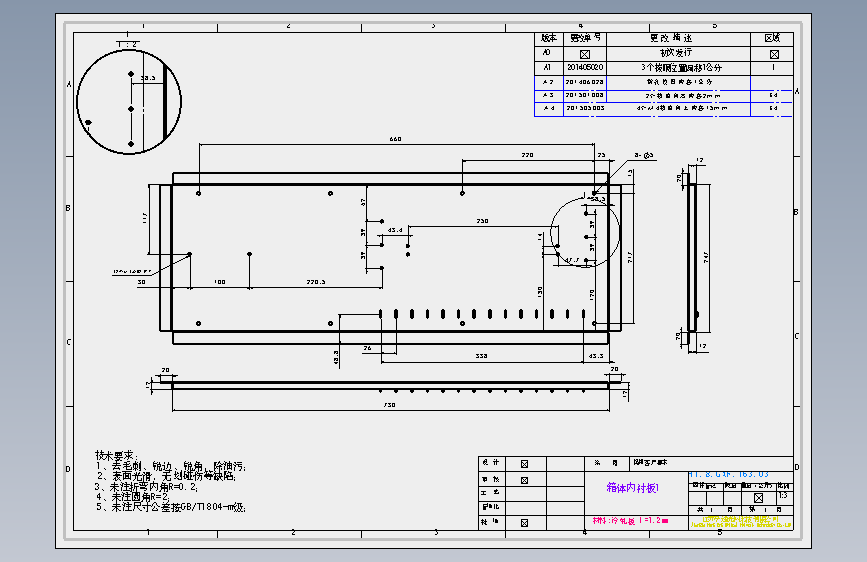867x562 pixels.
Task: Click the 76 dimension near the slots
Action: point(367,348)
